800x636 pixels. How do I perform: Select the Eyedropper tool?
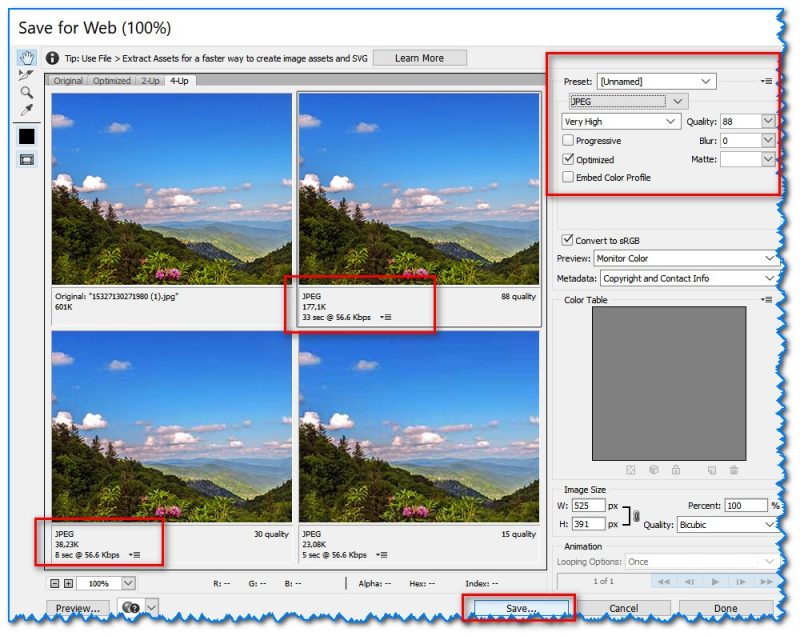tap(26, 109)
